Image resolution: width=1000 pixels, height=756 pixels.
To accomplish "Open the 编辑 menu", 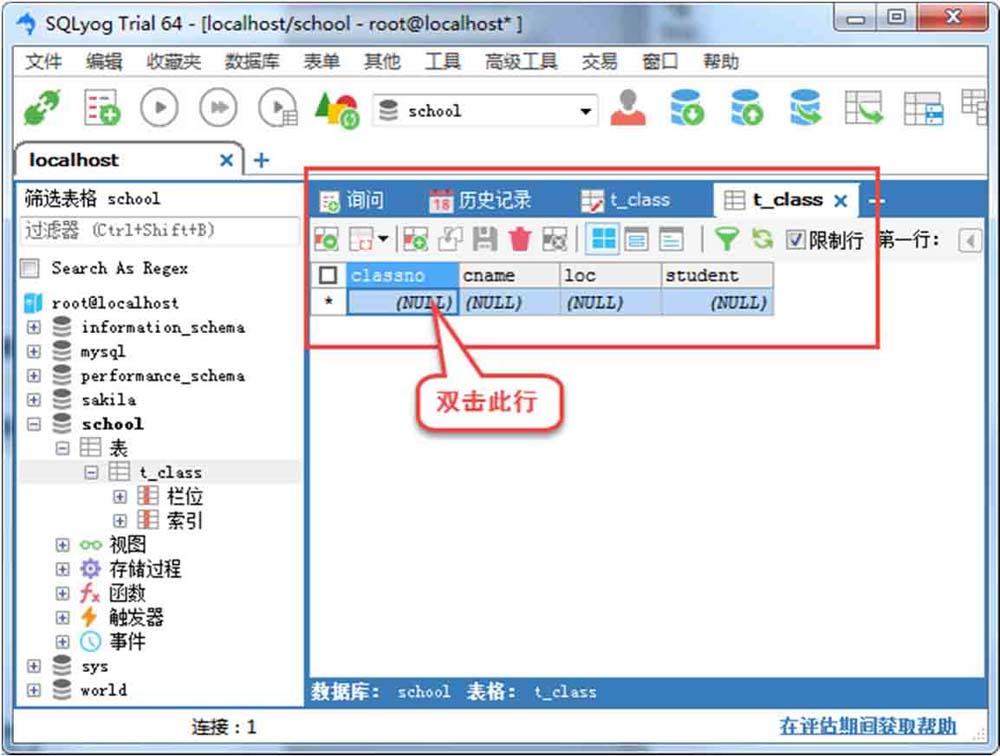I will (104, 61).
